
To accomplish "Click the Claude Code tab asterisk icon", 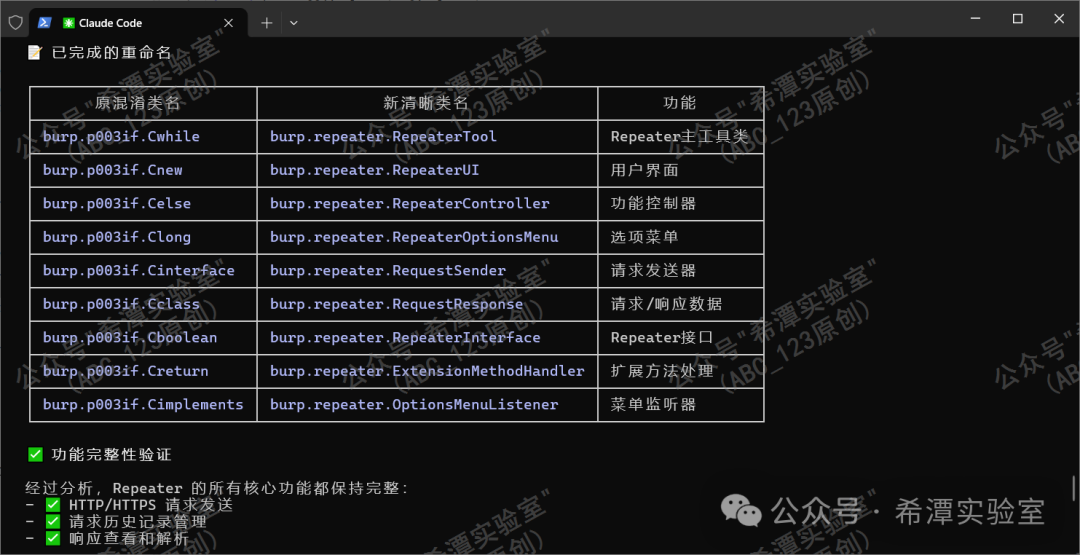I will (x=68, y=23).
